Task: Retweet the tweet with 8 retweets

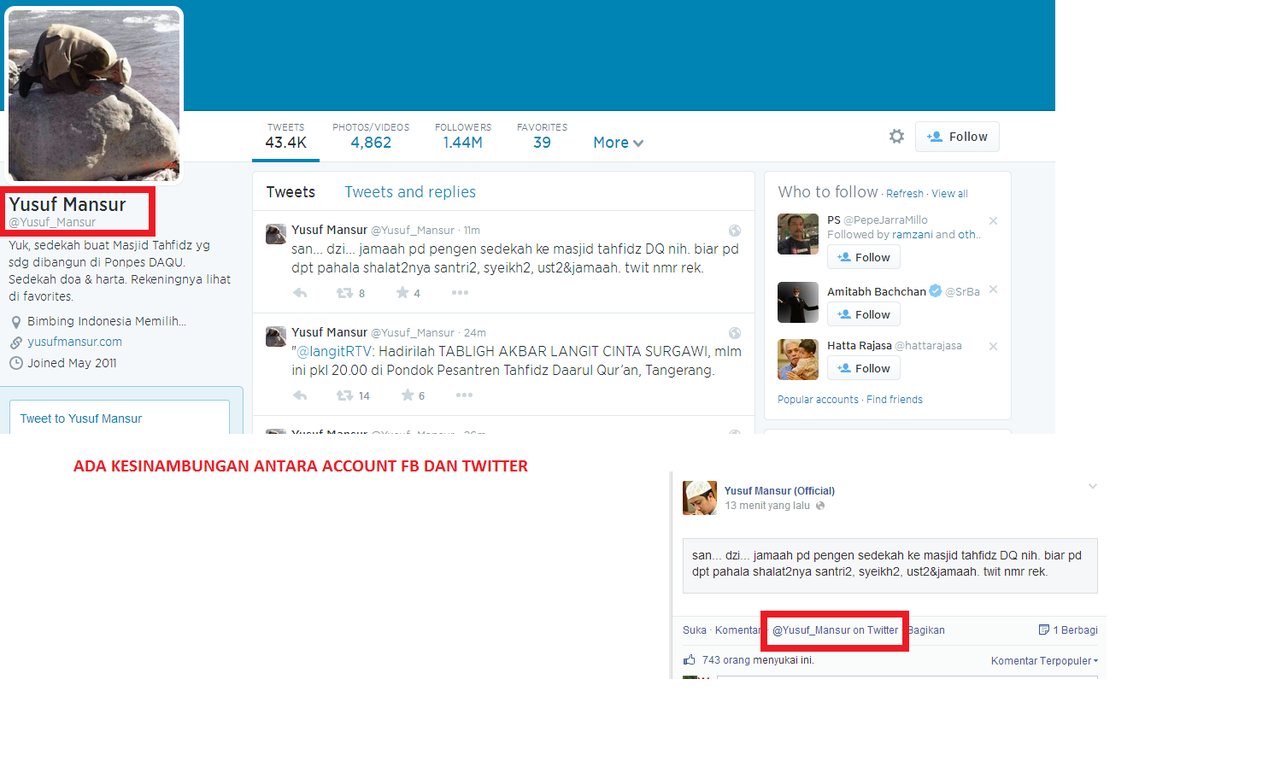Action: tap(344, 293)
